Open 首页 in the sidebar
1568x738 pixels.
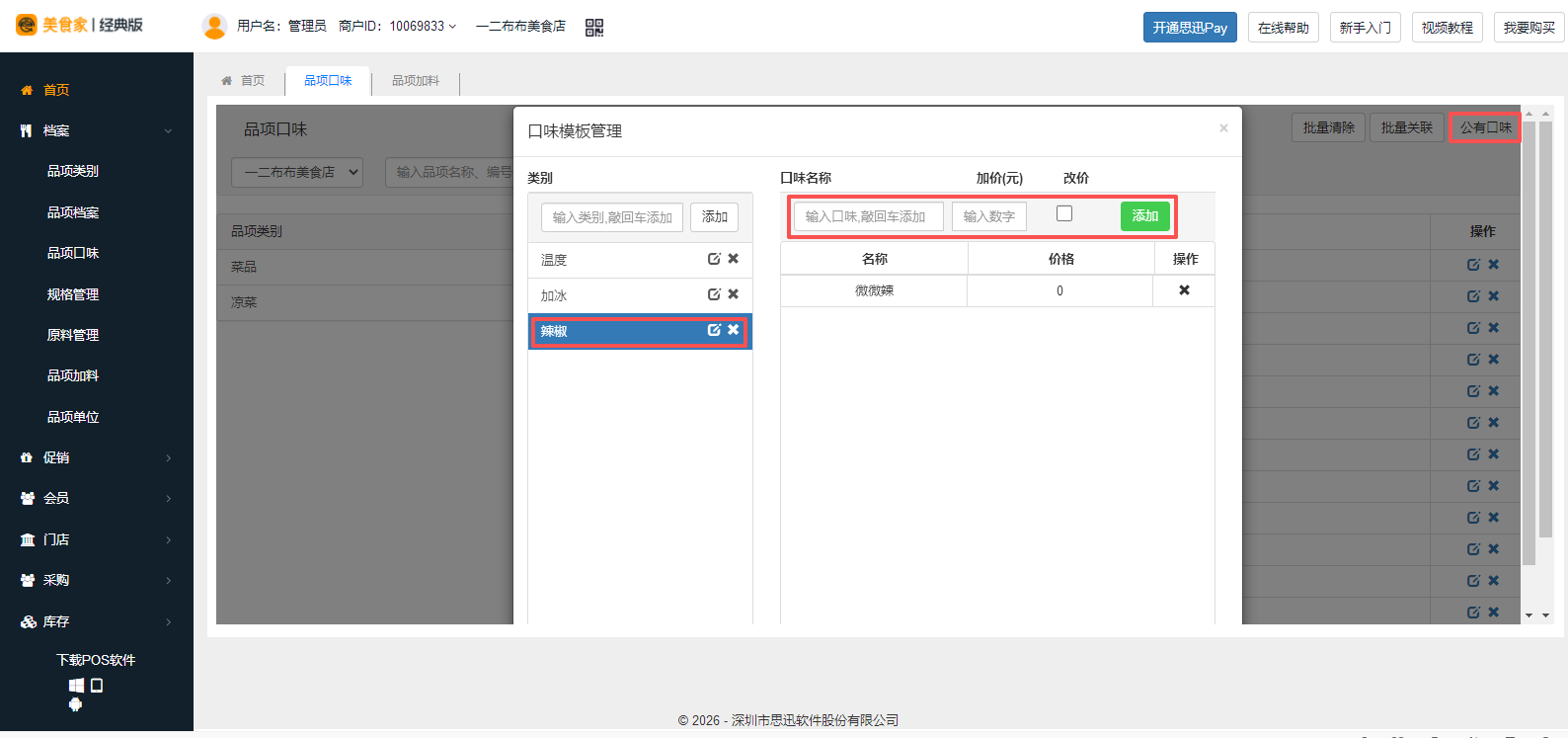[x=56, y=90]
